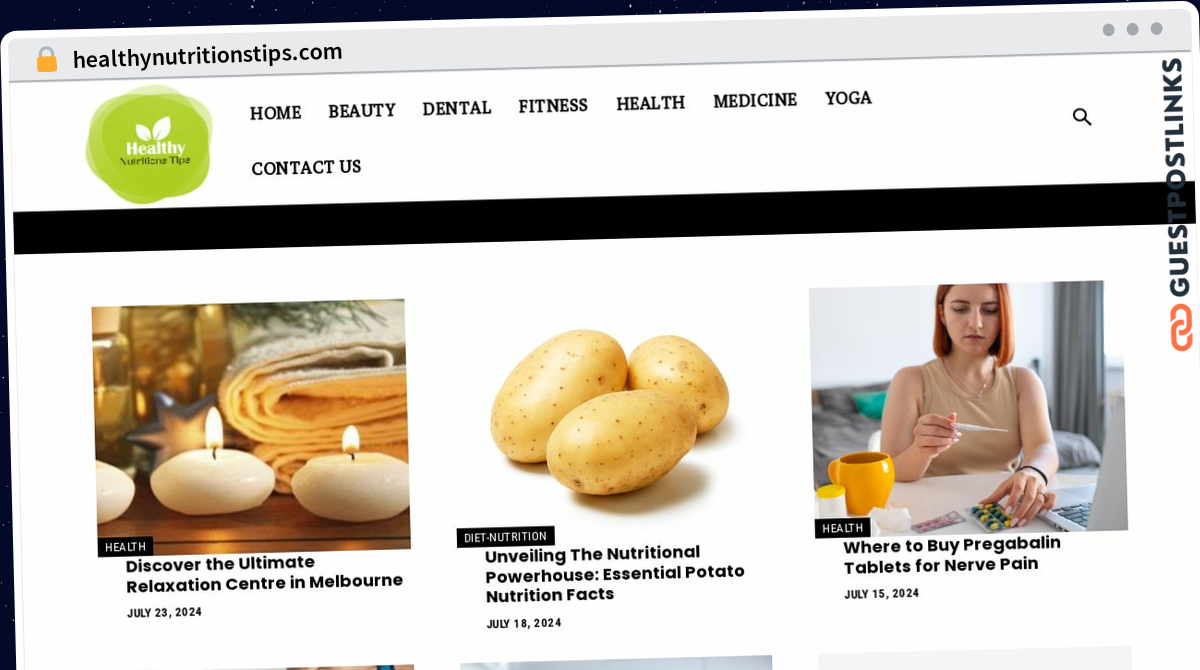Go to the HOME menu item
This screenshot has width=1200, height=670.
pyautogui.click(x=275, y=113)
